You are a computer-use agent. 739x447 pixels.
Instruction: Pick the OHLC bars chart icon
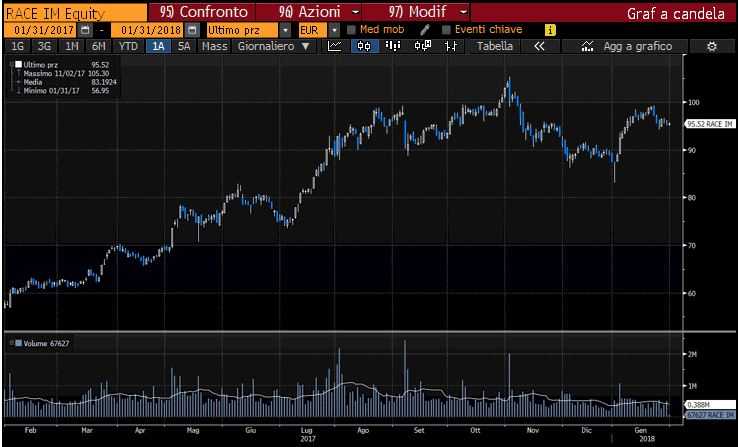(451, 46)
